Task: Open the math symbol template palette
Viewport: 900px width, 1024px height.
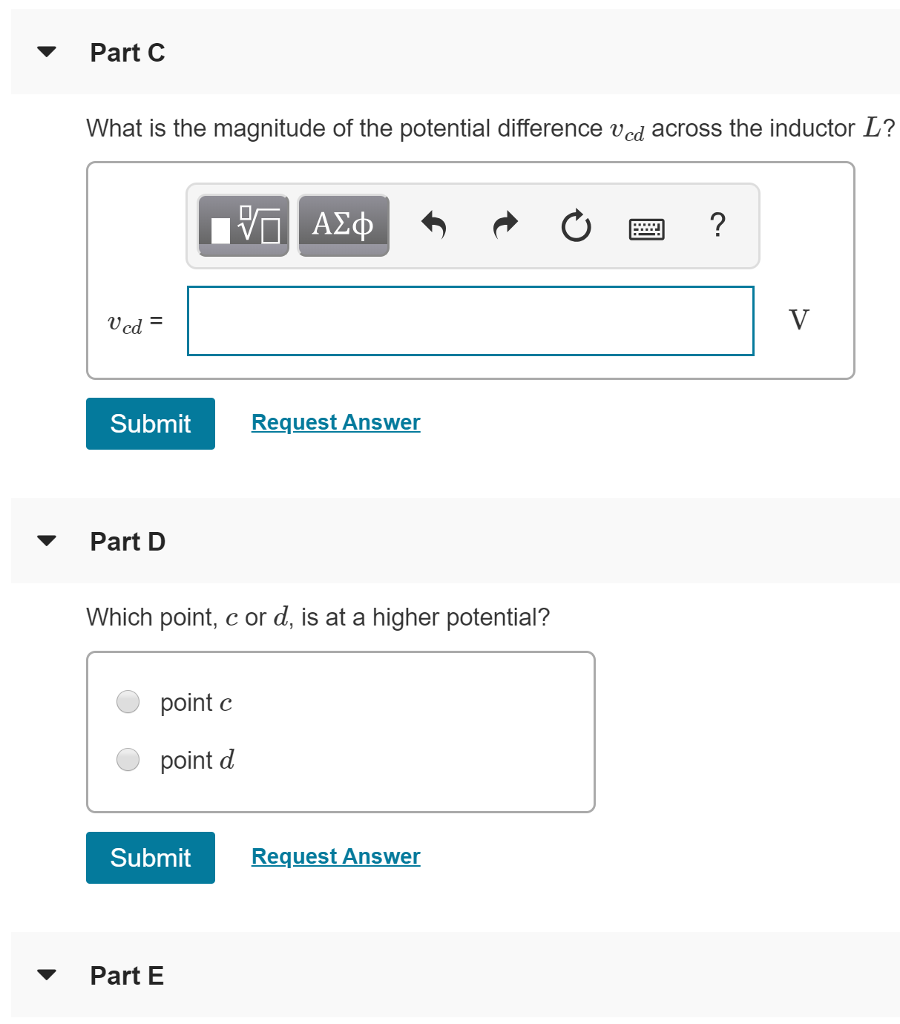Action: point(241,225)
